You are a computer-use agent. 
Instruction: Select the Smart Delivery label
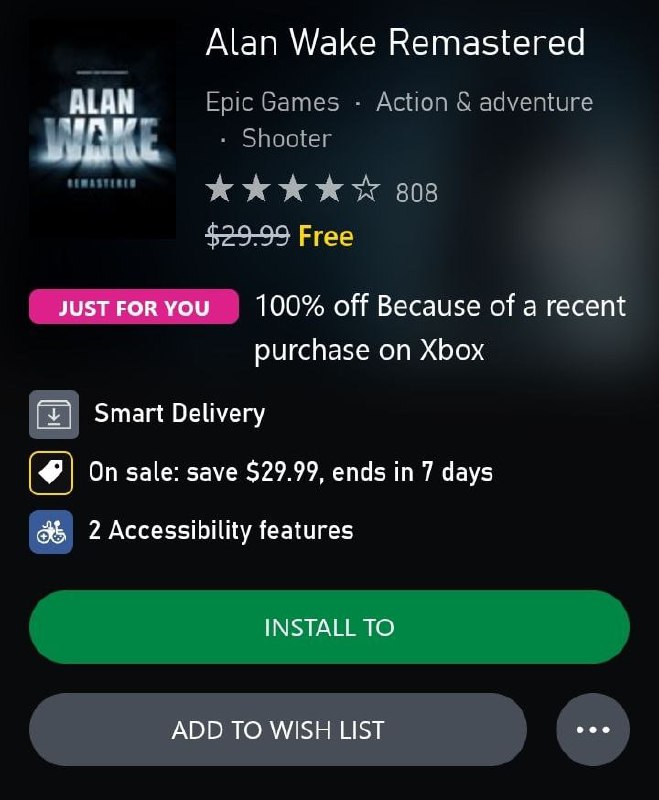(180, 413)
